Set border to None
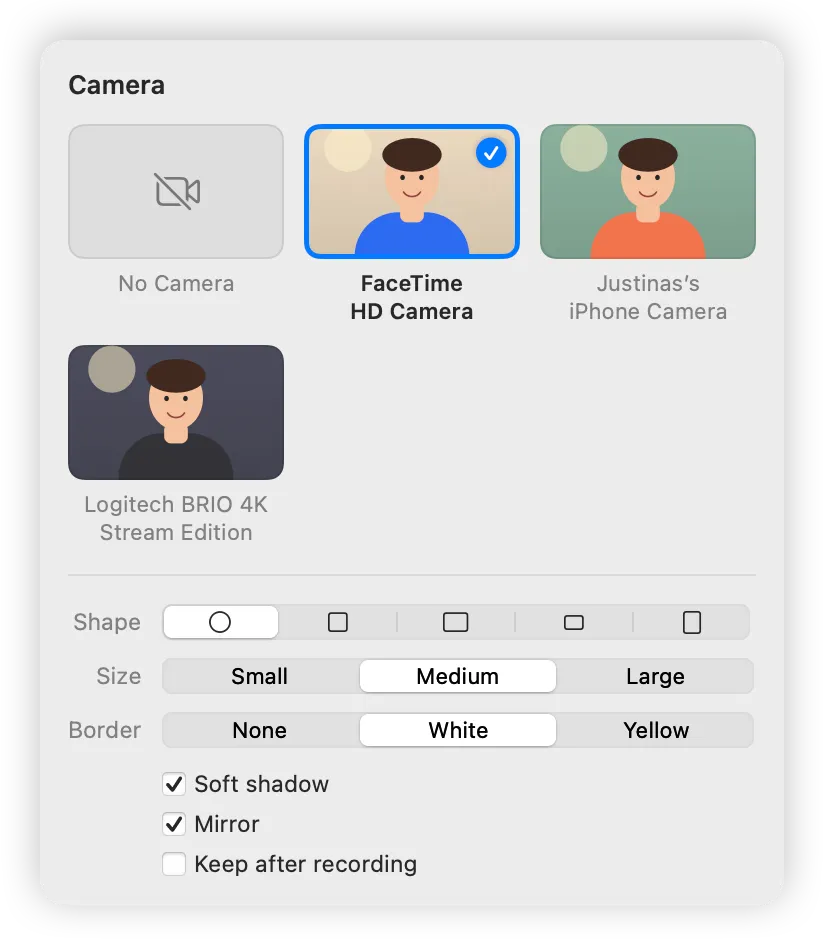824x946 pixels. 260,730
